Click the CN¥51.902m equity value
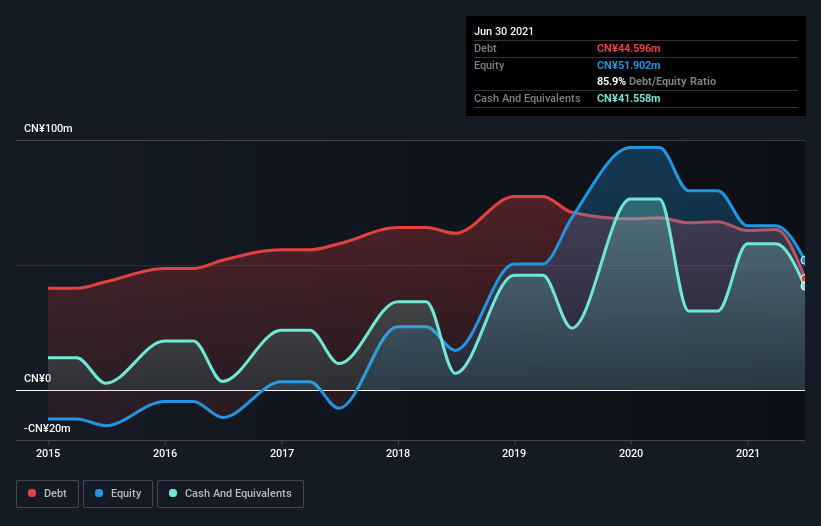The height and width of the screenshot is (526, 821). coord(628,65)
